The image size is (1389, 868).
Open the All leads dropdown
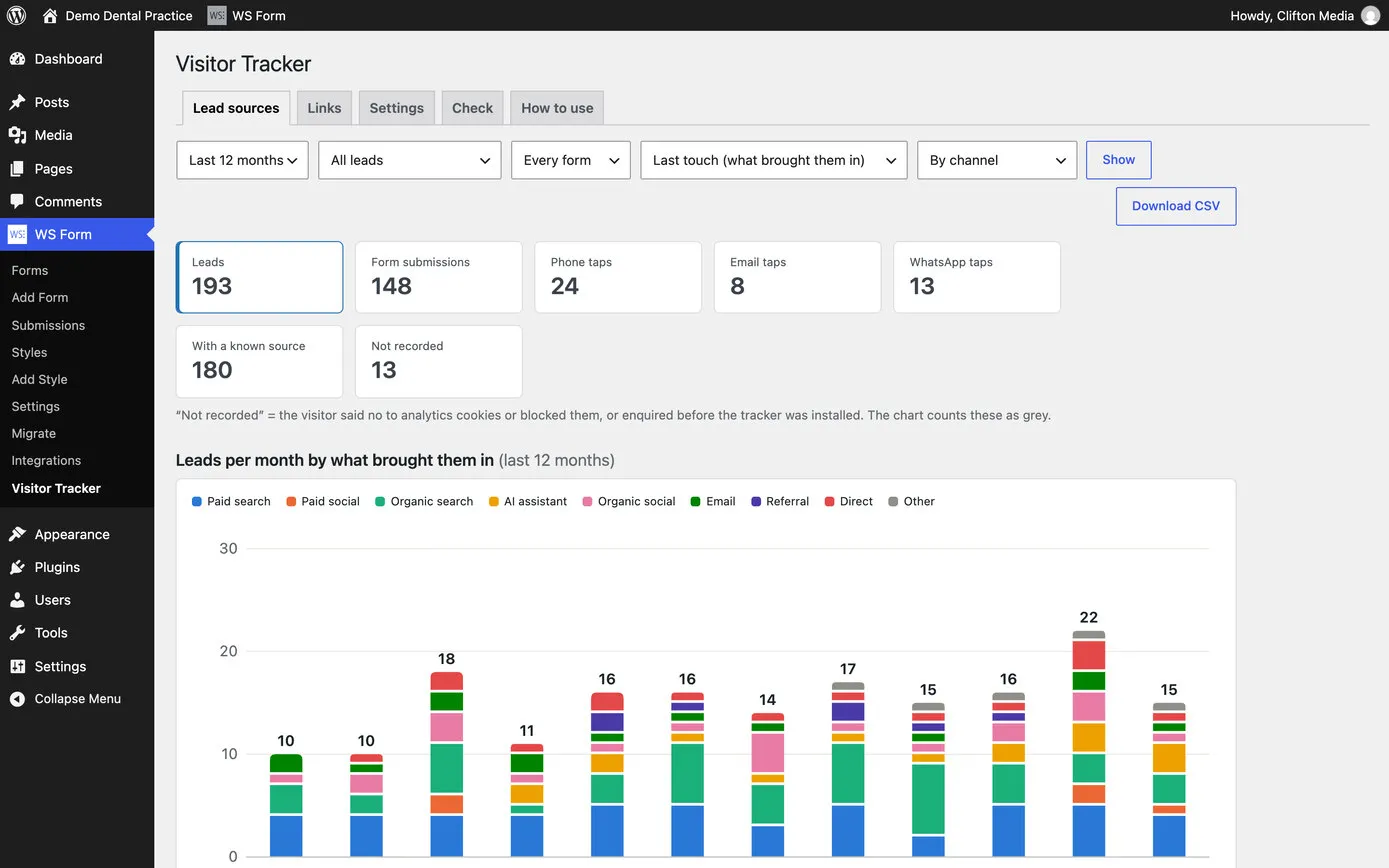pyautogui.click(x=410, y=160)
